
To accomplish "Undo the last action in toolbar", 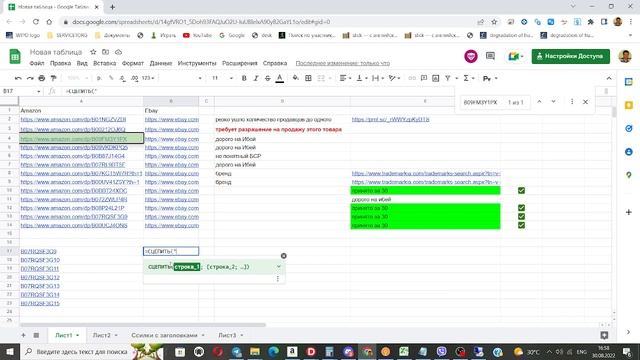I will click(18, 78).
